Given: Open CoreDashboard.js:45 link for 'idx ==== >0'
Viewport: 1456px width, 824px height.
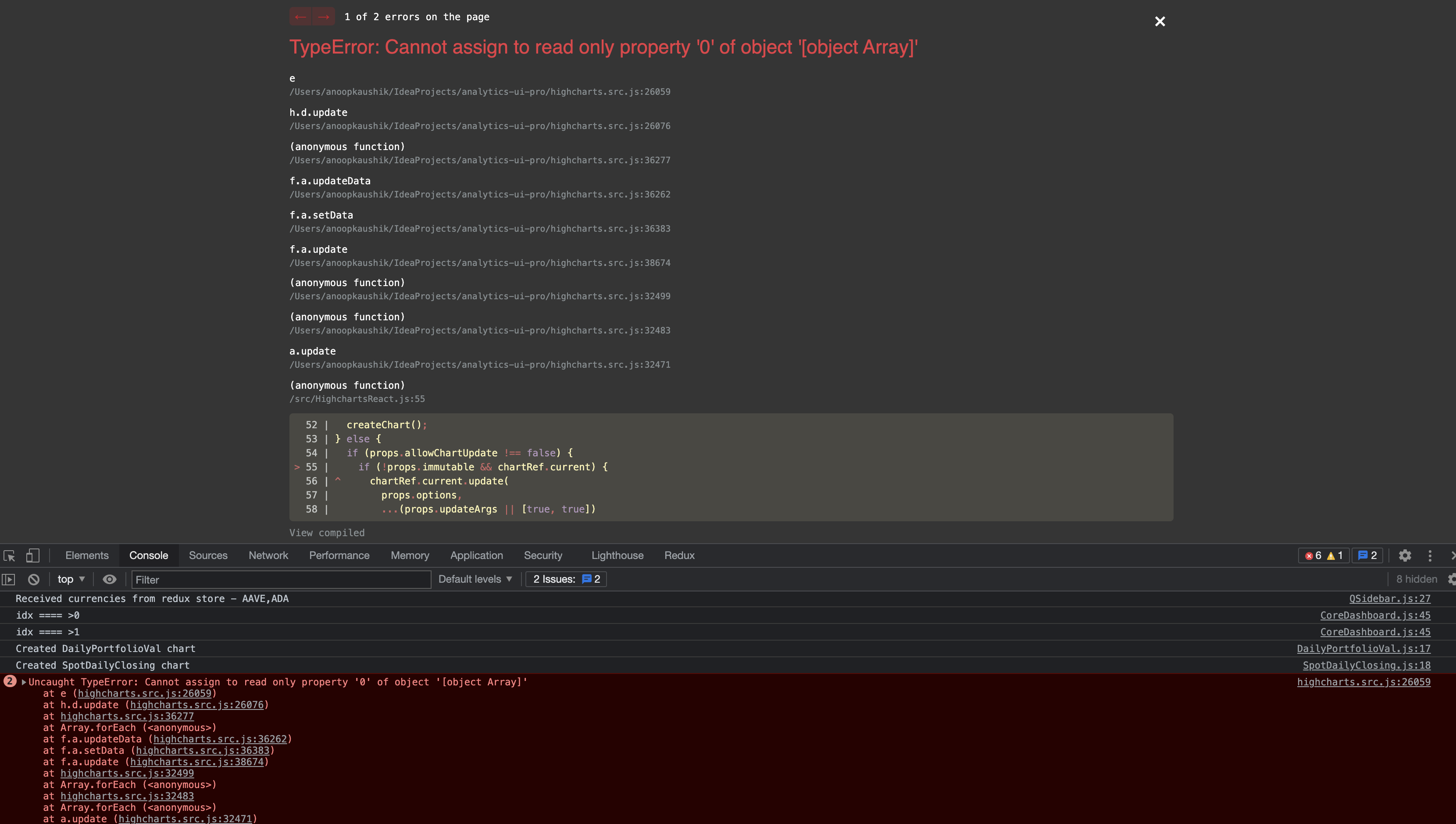Looking at the screenshot, I should point(1375,615).
